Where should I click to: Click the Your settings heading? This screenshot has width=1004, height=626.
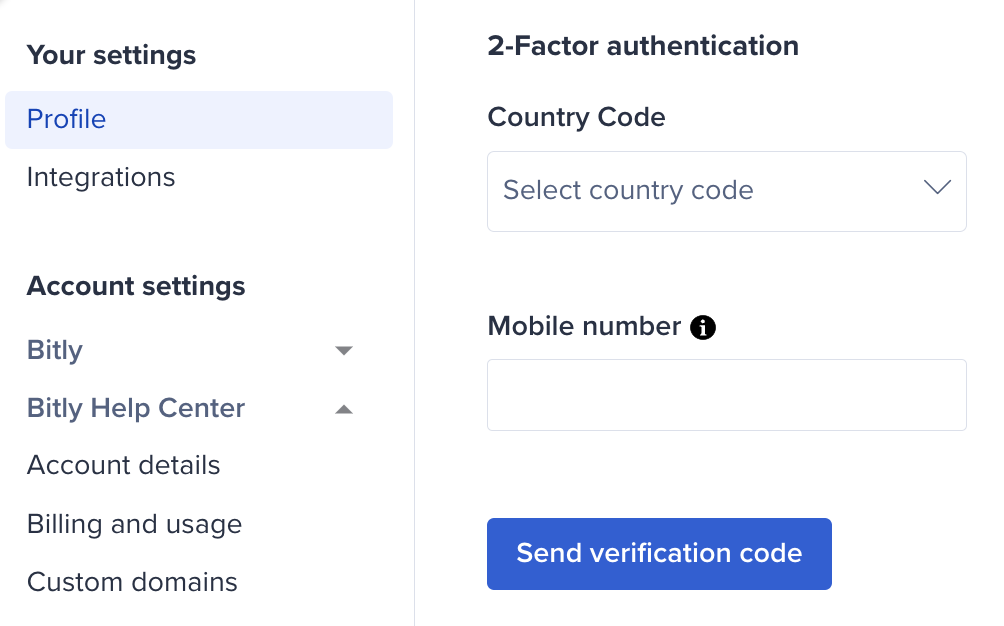pyautogui.click(x=111, y=55)
